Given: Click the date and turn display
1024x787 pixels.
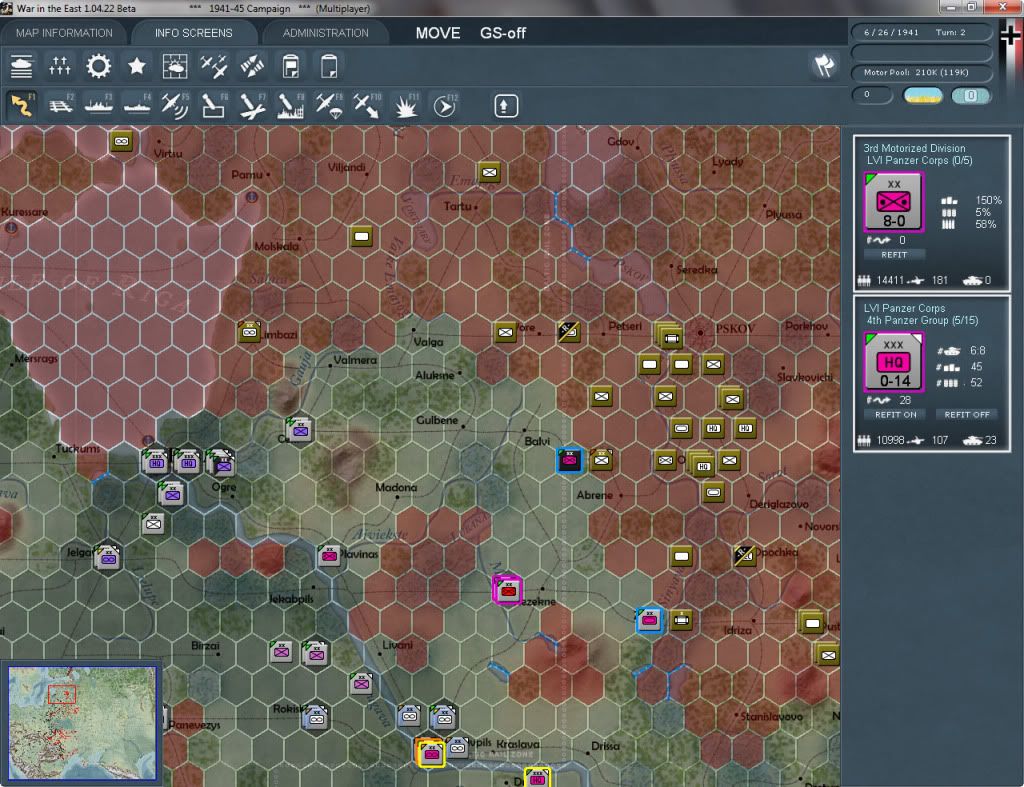Looking at the screenshot, I should click(x=921, y=32).
